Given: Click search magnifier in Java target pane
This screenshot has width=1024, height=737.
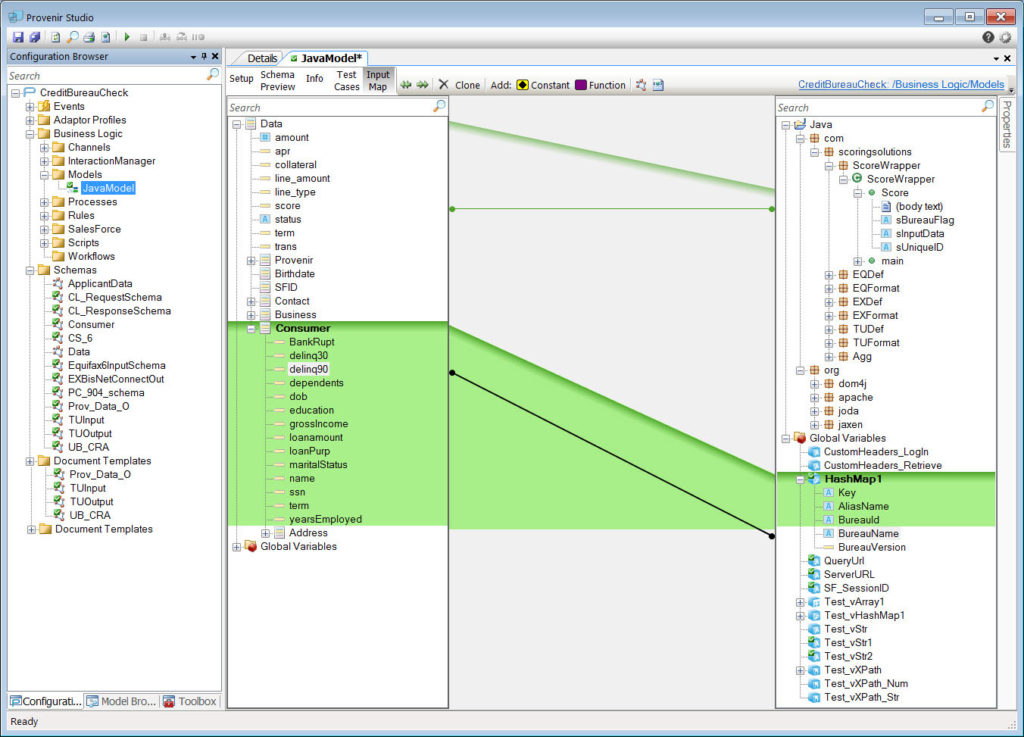Looking at the screenshot, I should click(988, 106).
